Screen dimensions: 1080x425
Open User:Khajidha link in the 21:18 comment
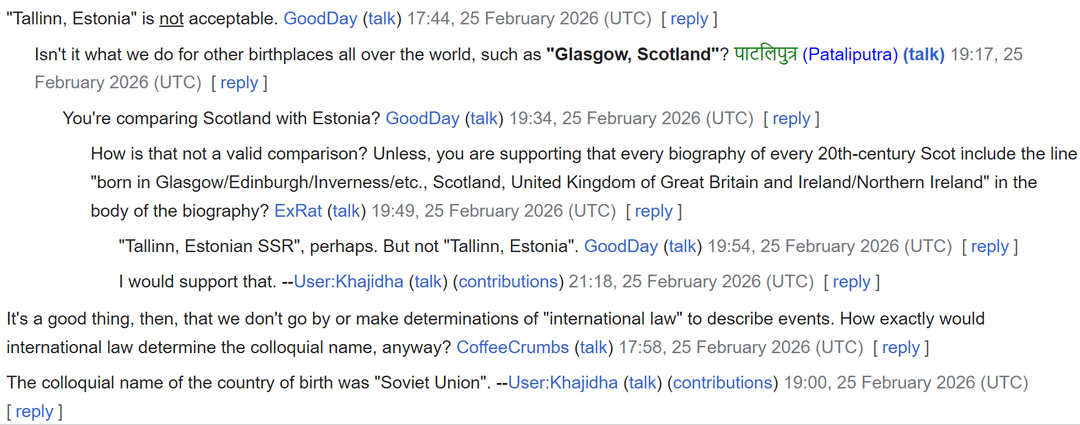347,282
